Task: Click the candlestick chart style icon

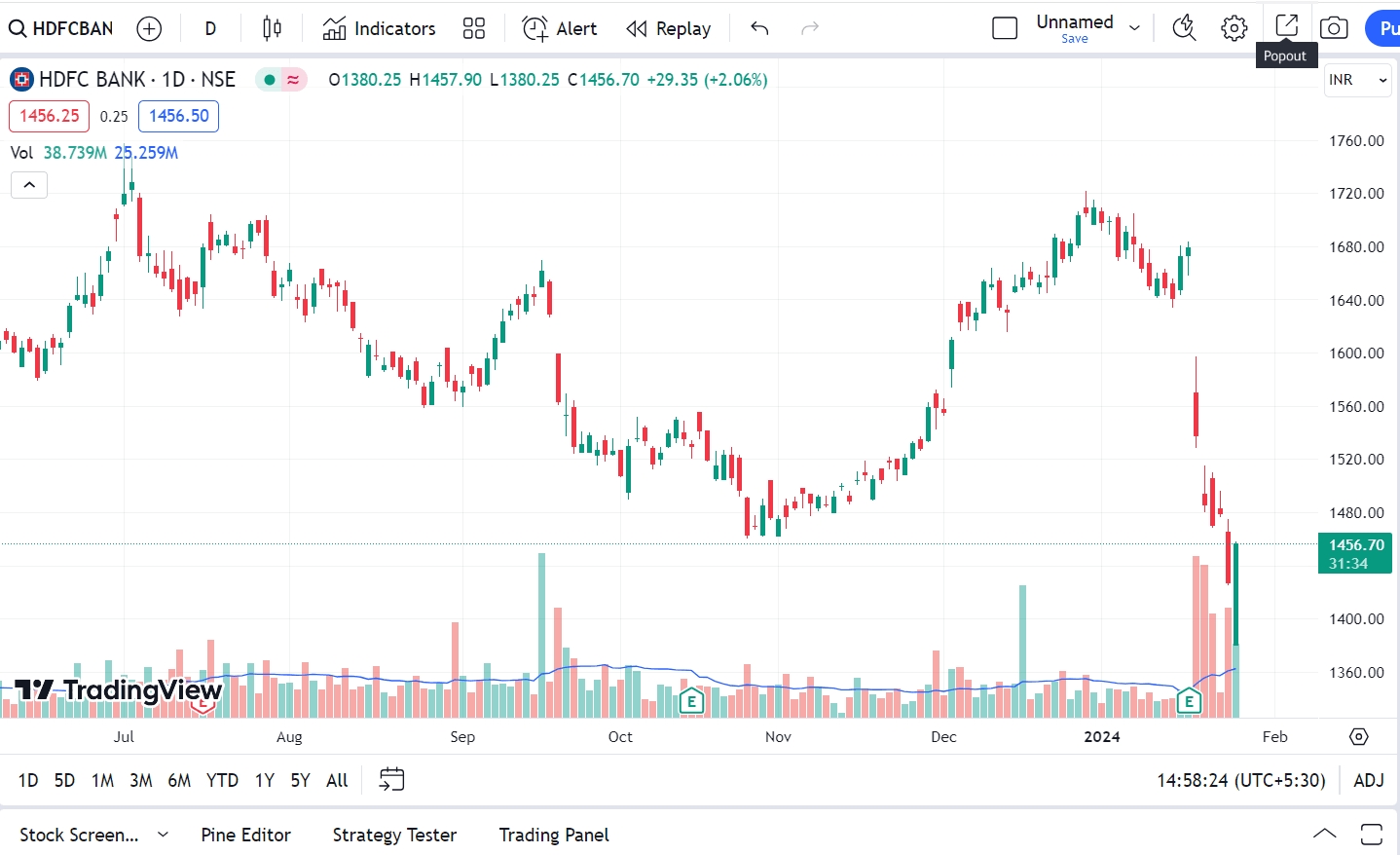Action: click(x=272, y=28)
